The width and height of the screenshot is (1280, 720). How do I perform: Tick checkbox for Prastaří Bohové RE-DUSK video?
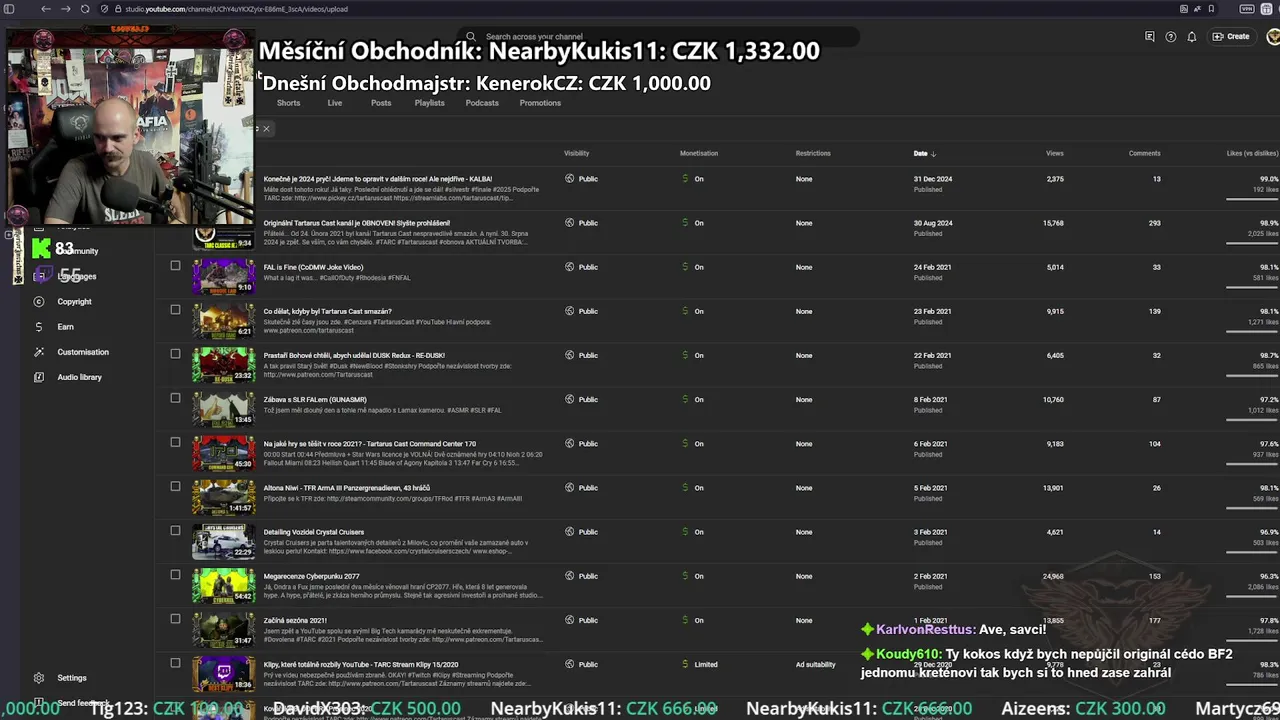tap(175, 353)
